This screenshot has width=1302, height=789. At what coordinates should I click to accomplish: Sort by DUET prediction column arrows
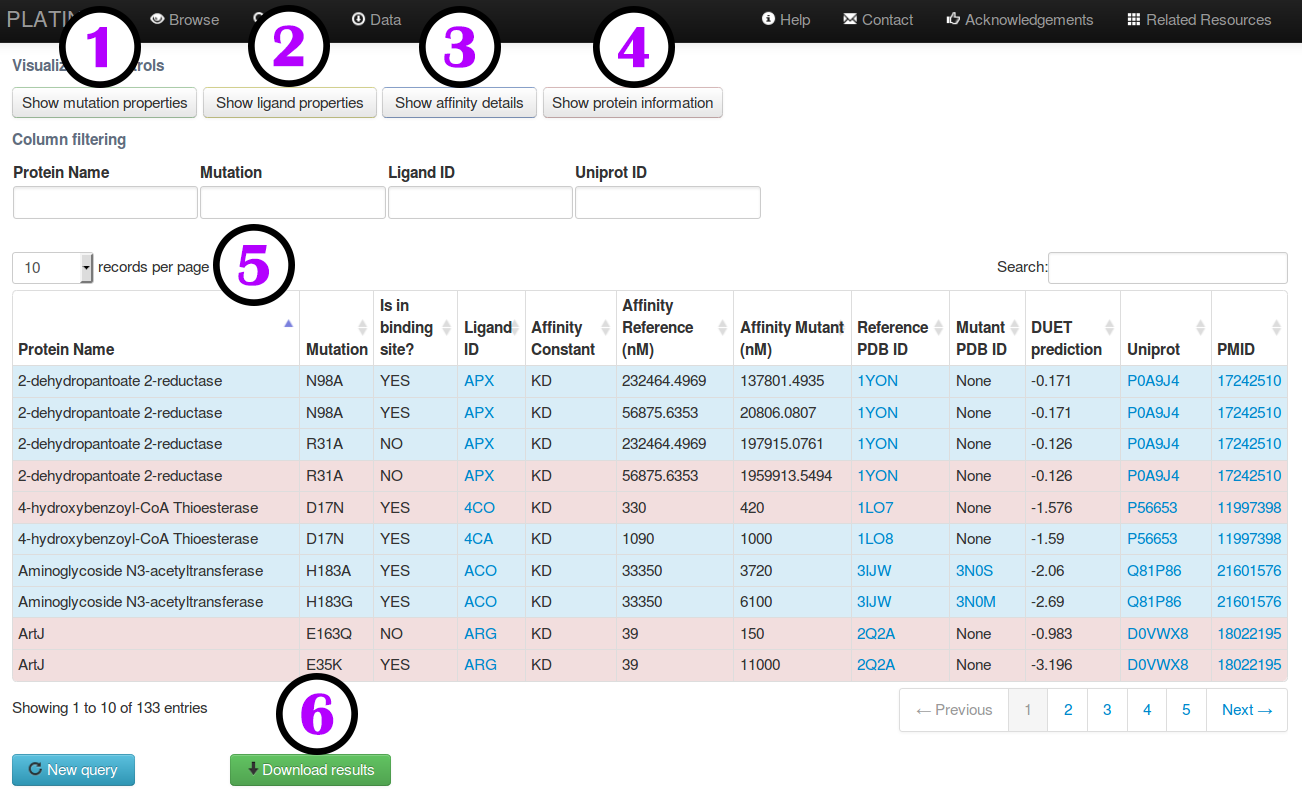[1109, 328]
